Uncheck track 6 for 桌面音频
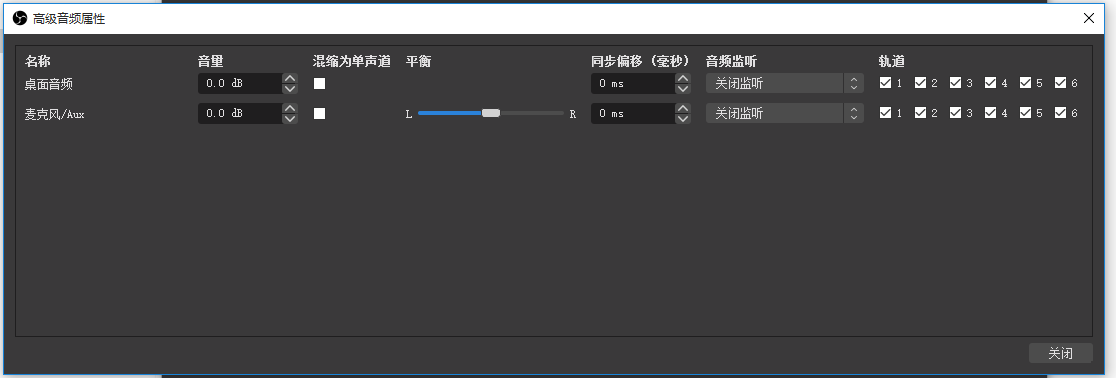1116x378 pixels. (1060, 83)
